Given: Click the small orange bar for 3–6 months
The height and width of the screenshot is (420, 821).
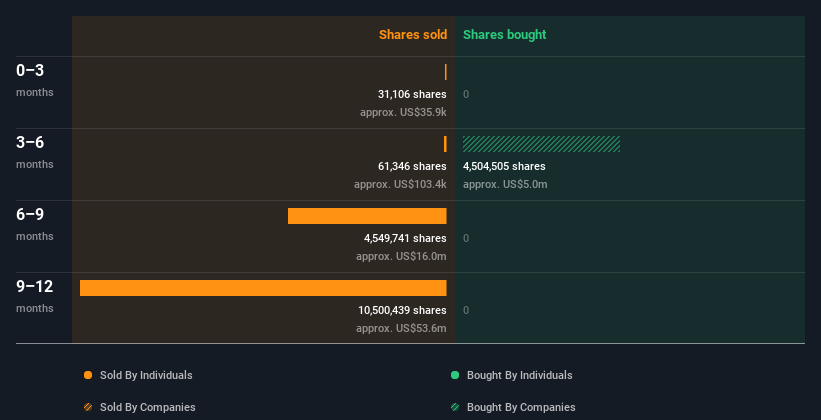Looking at the screenshot, I should 445,144.
